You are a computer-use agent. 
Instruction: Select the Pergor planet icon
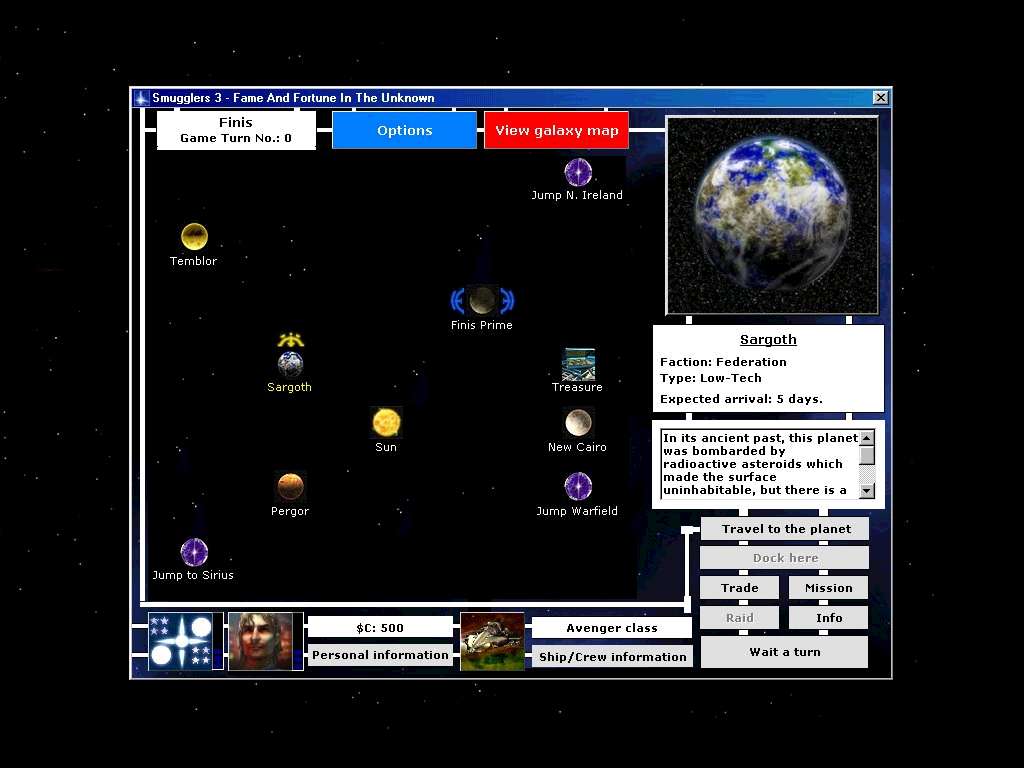[290, 487]
